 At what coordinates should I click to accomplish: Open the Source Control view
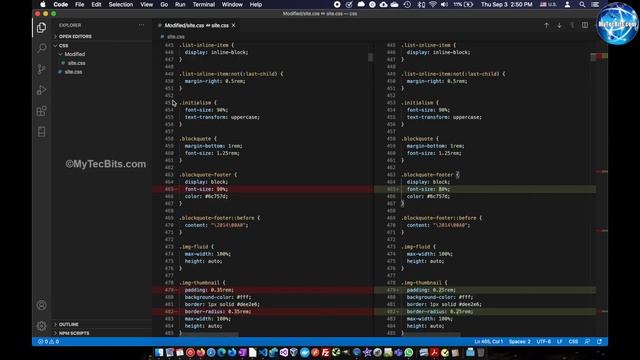click(x=41, y=69)
